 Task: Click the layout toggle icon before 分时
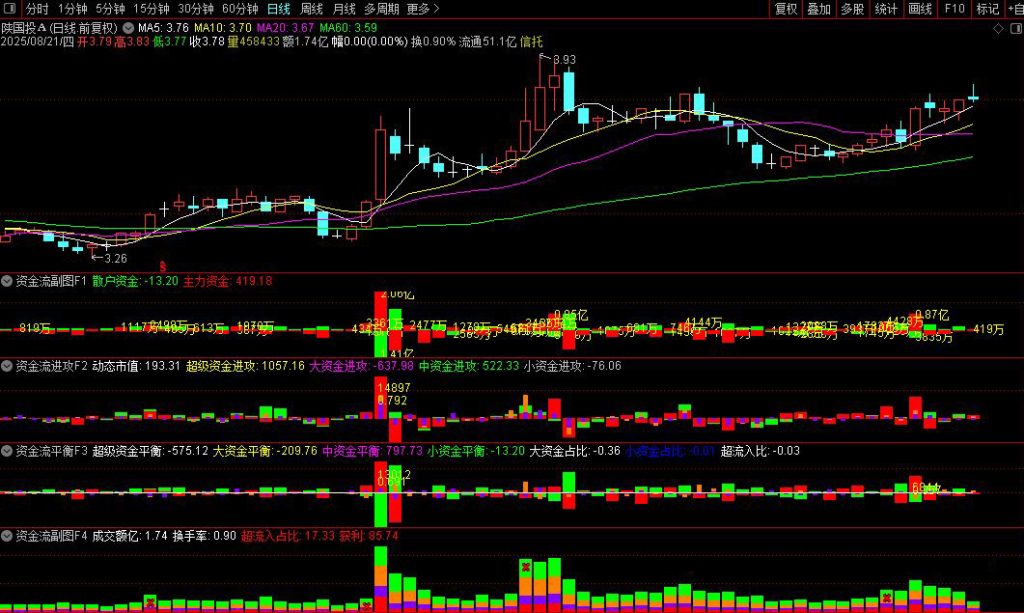10,9
